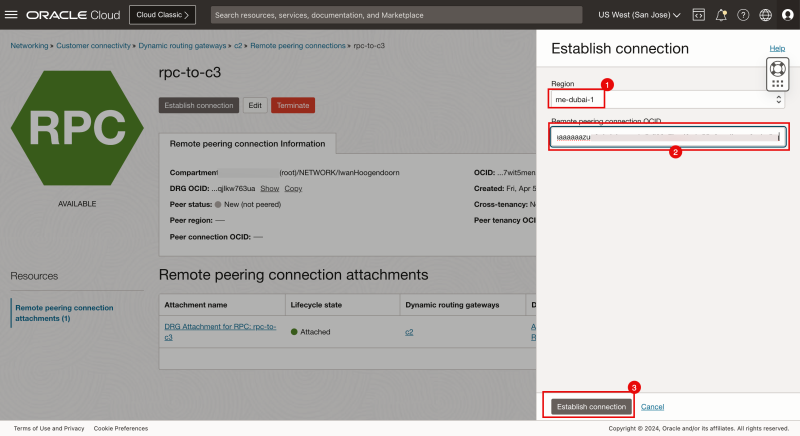The height and width of the screenshot is (436, 800).
Task: Click the Cloud Classic button
Action: 163,15
